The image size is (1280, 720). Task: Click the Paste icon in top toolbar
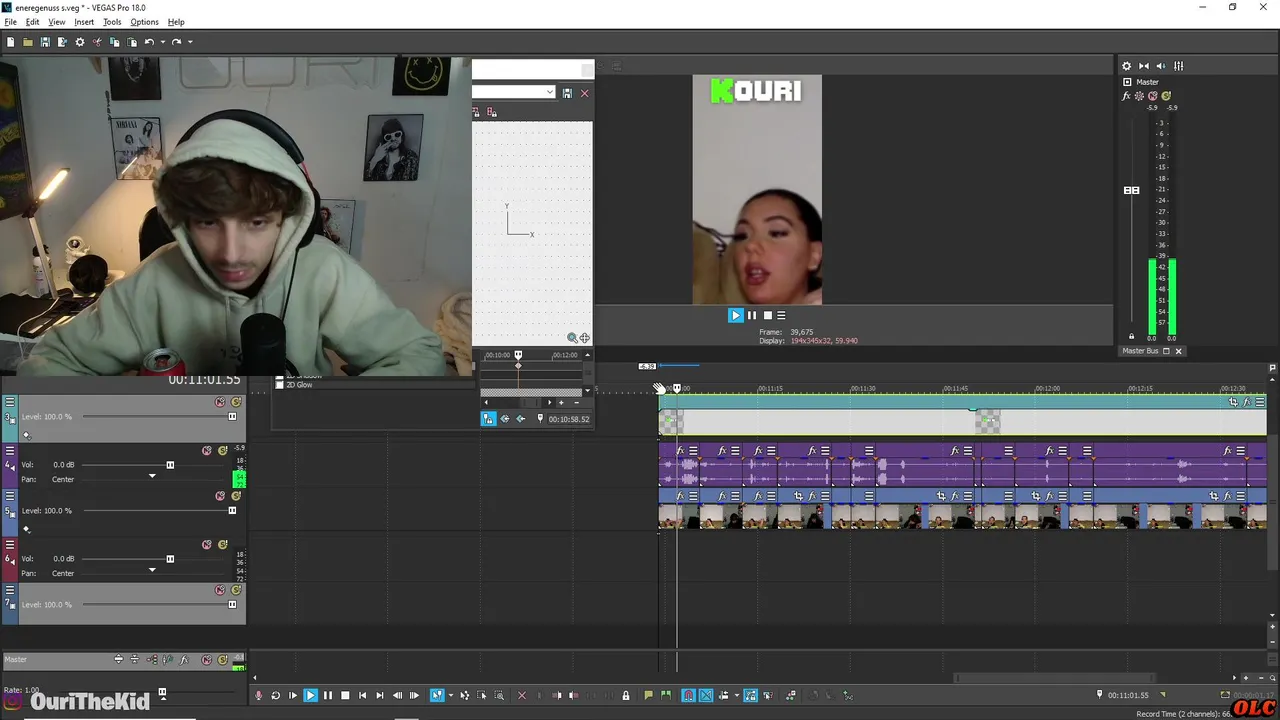click(x=131, y=42)
